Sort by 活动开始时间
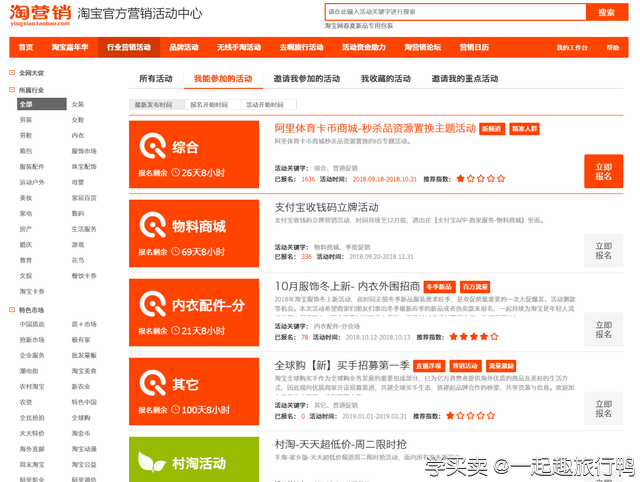This screenshot has width=640, height=482. [x=269, y=105]
